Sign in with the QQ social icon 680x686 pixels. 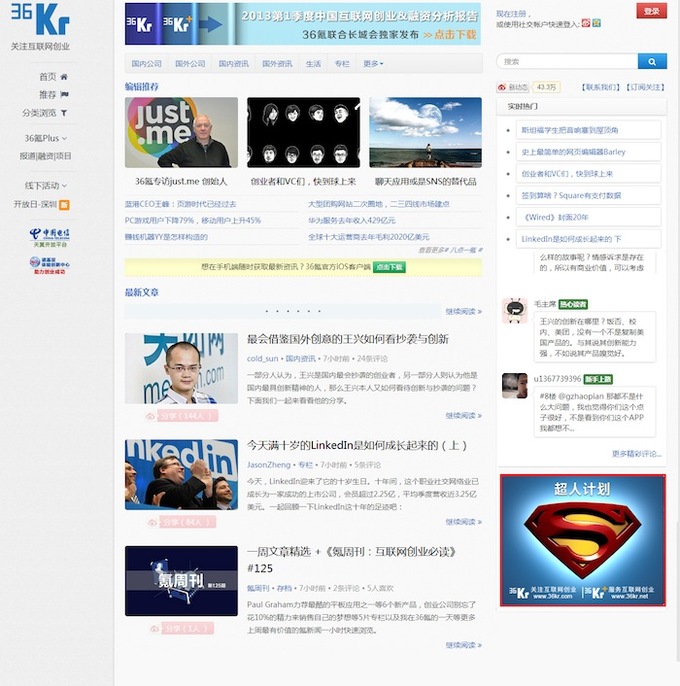(596, 23)
